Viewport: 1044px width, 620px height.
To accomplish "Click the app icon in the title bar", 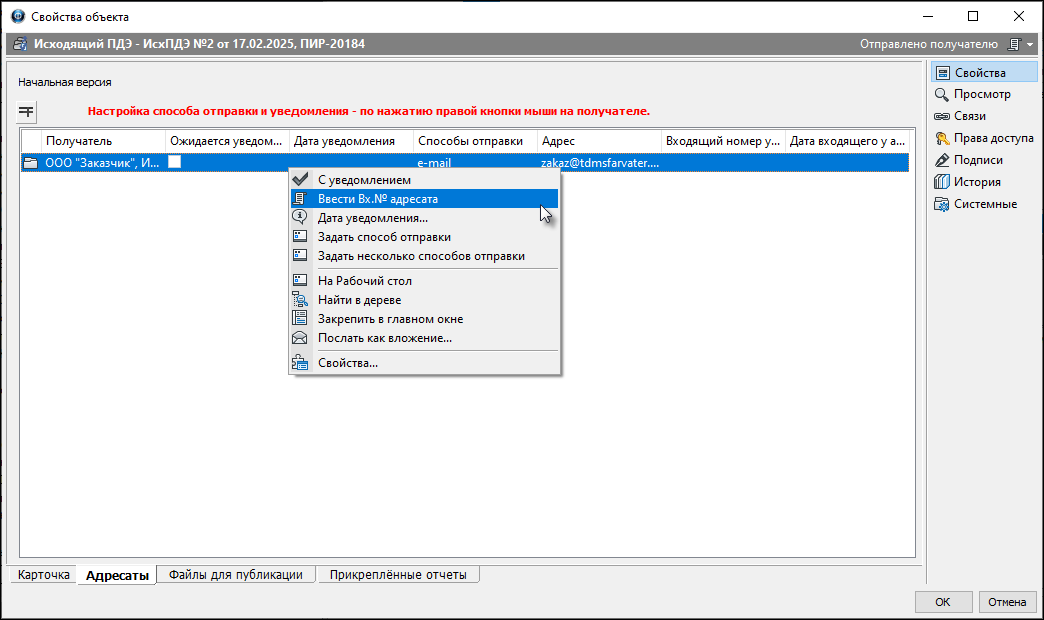I will [x=18, y=16].
